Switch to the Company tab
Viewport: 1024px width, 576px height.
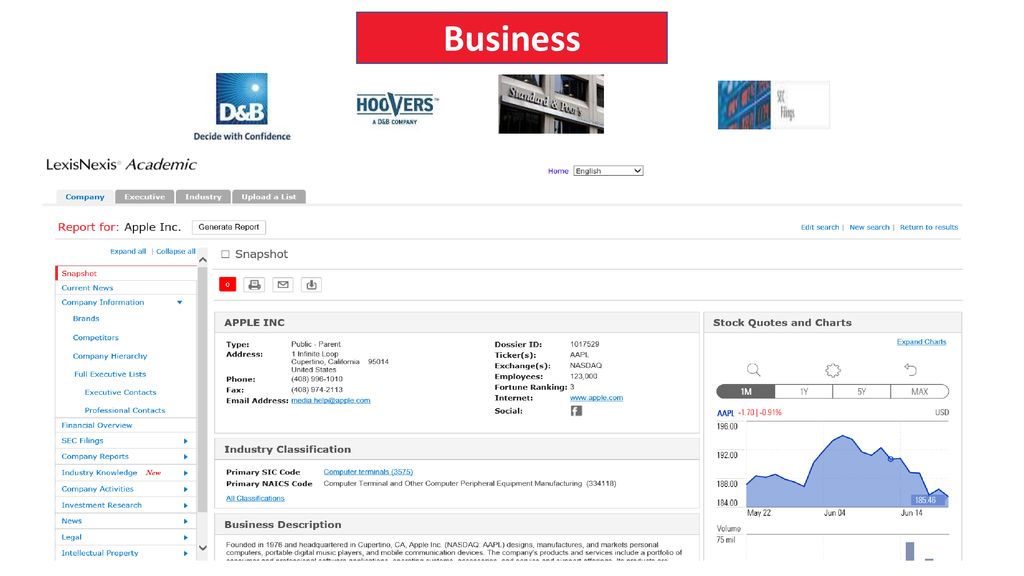(x=85, y=197)
